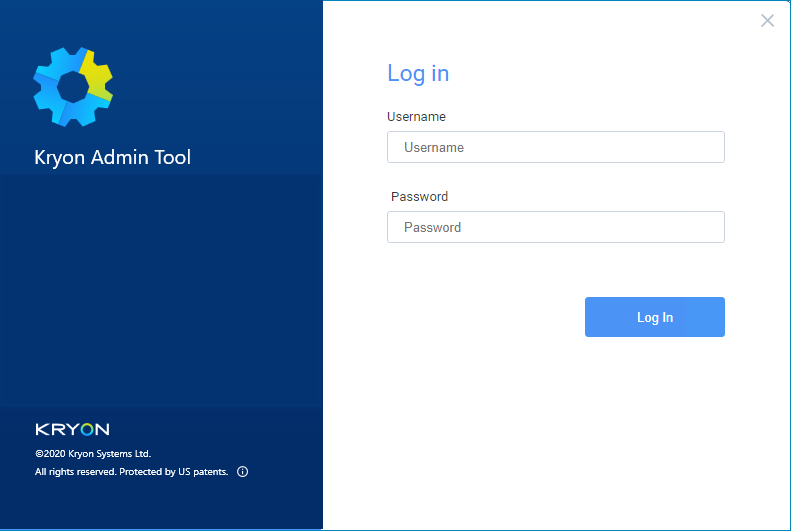
Task: Click the "Kryon Admin Tool" title
Action: pyautogui.click(x=112, y=157)
